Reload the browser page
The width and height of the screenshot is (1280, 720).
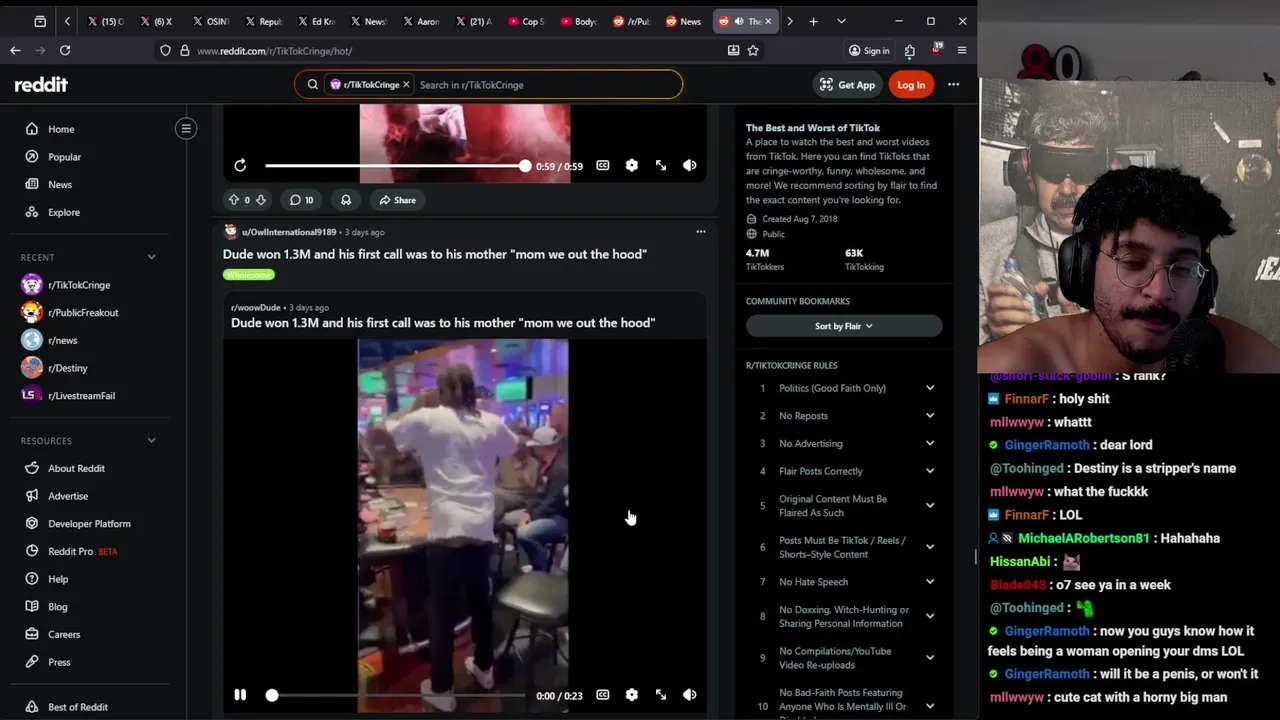click(x=65, y=50)
